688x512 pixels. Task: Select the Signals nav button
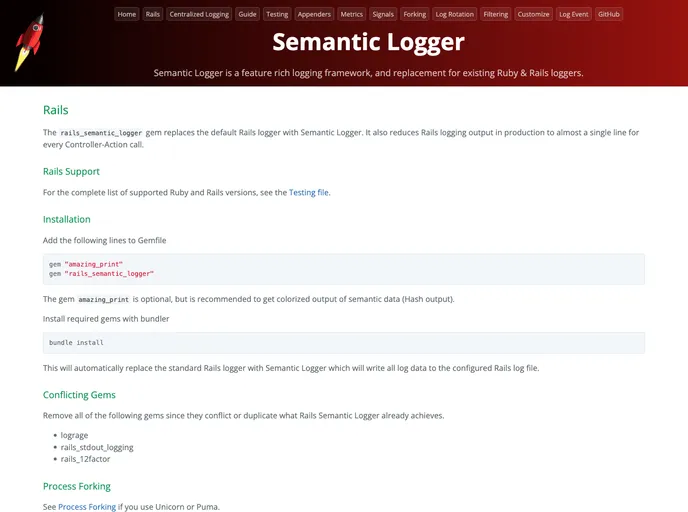(383, 14)
